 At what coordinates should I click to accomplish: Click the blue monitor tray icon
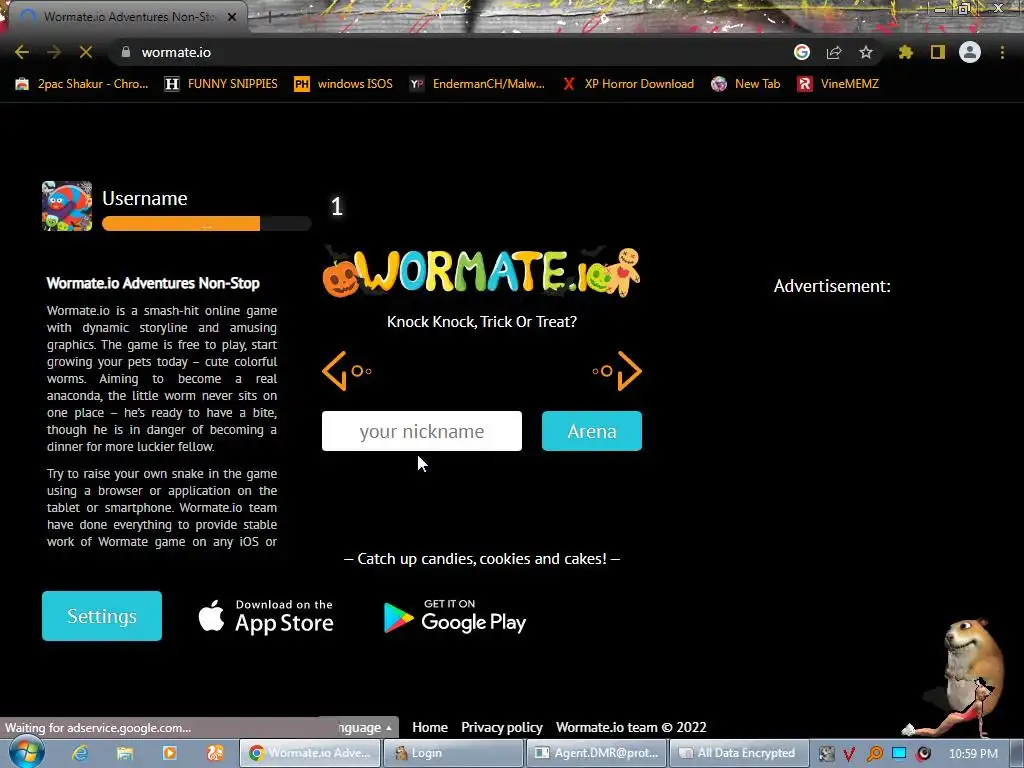pyautogui.click(x=899, y=754)
